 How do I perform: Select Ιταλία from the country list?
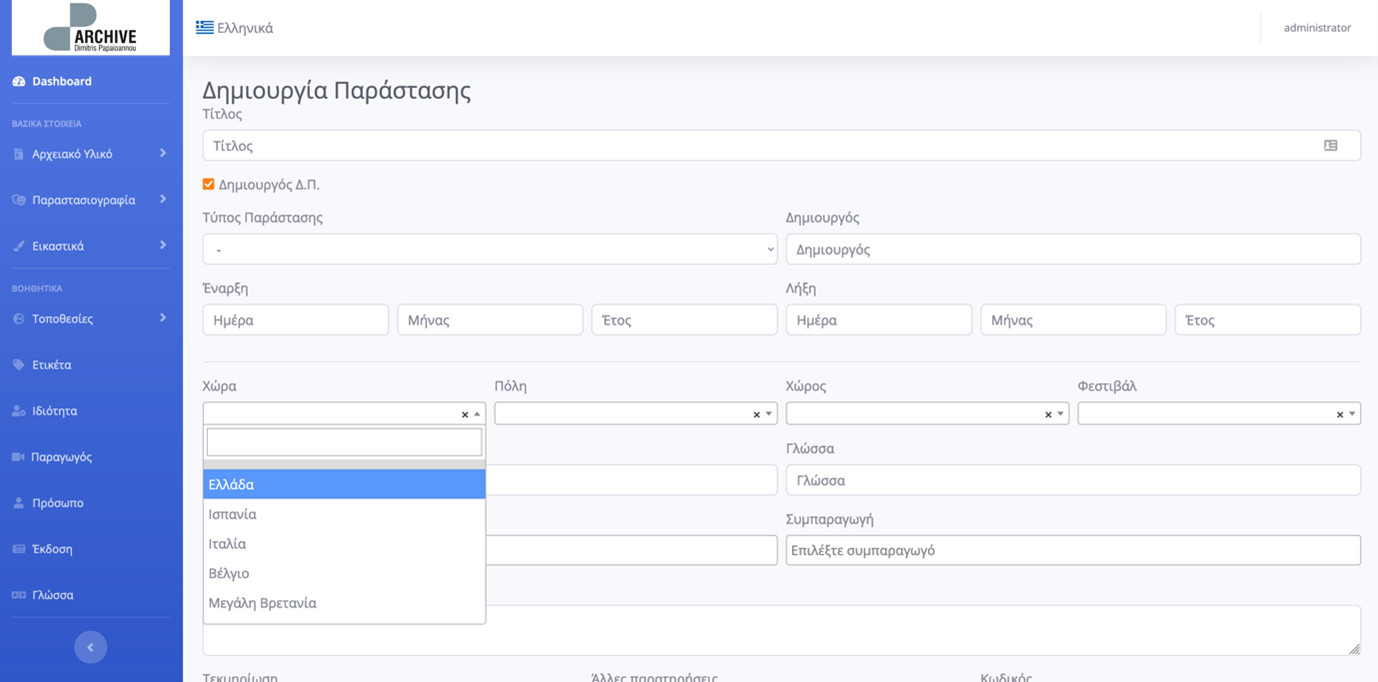click(x=227, y=544)
